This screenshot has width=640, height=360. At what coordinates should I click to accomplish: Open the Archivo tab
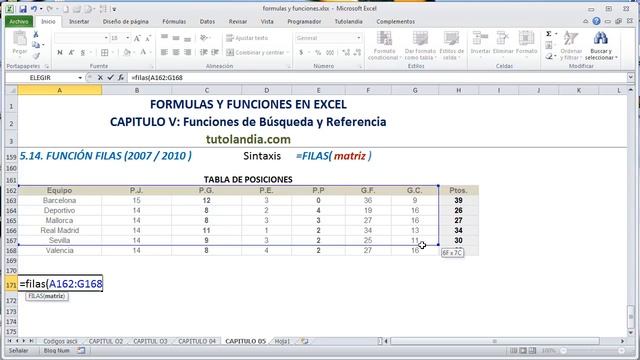(19, 21)
